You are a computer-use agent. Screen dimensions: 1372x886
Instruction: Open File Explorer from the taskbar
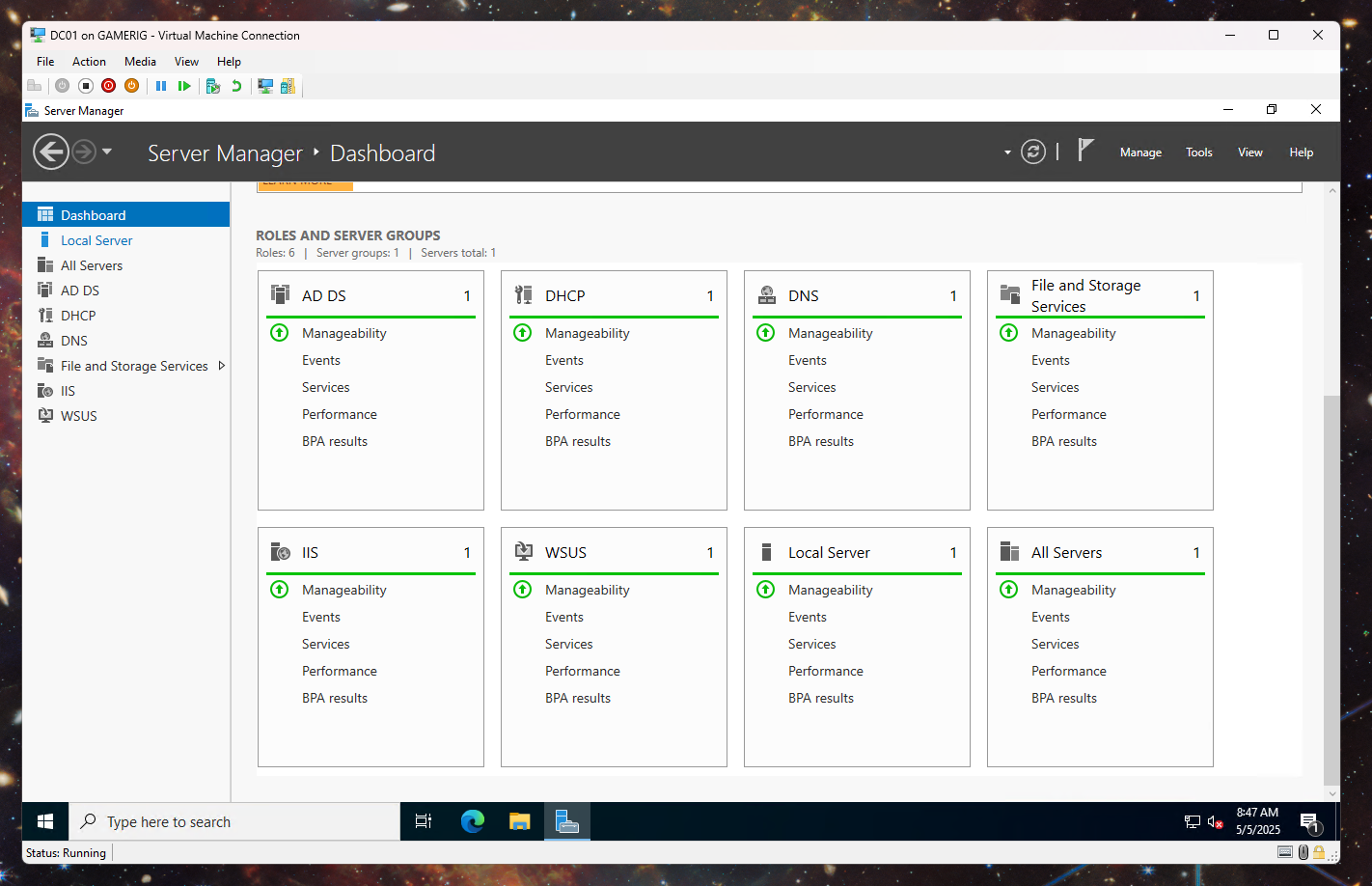coord(520,821)
